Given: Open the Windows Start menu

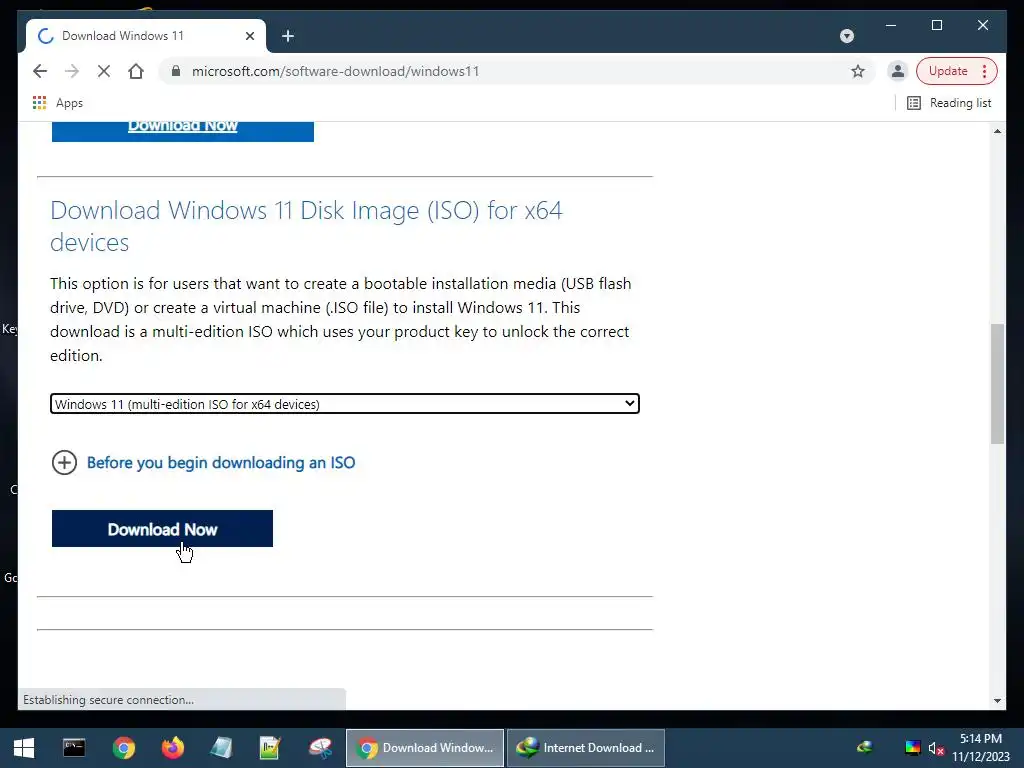Looking at the screenshot, I should tap(24, 748).
